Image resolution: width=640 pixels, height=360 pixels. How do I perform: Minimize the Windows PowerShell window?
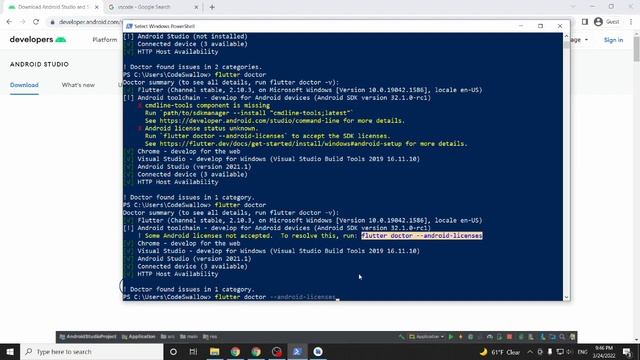click(521, 26)
